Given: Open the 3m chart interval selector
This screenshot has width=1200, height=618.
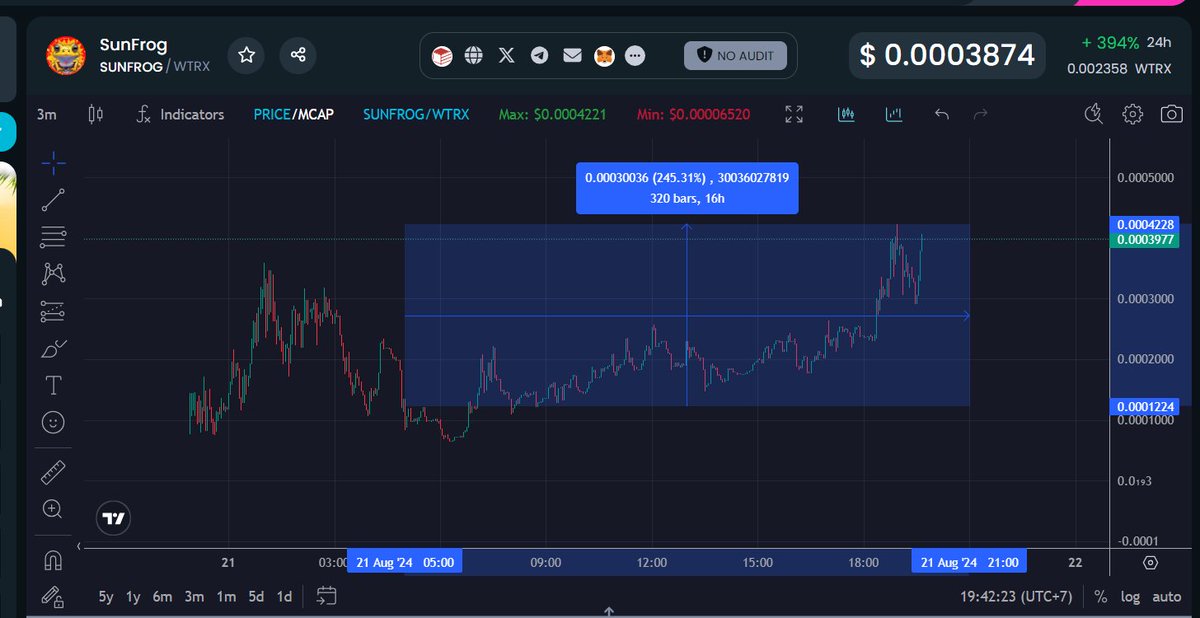Looking at the screenshot, I should point(46,114).
